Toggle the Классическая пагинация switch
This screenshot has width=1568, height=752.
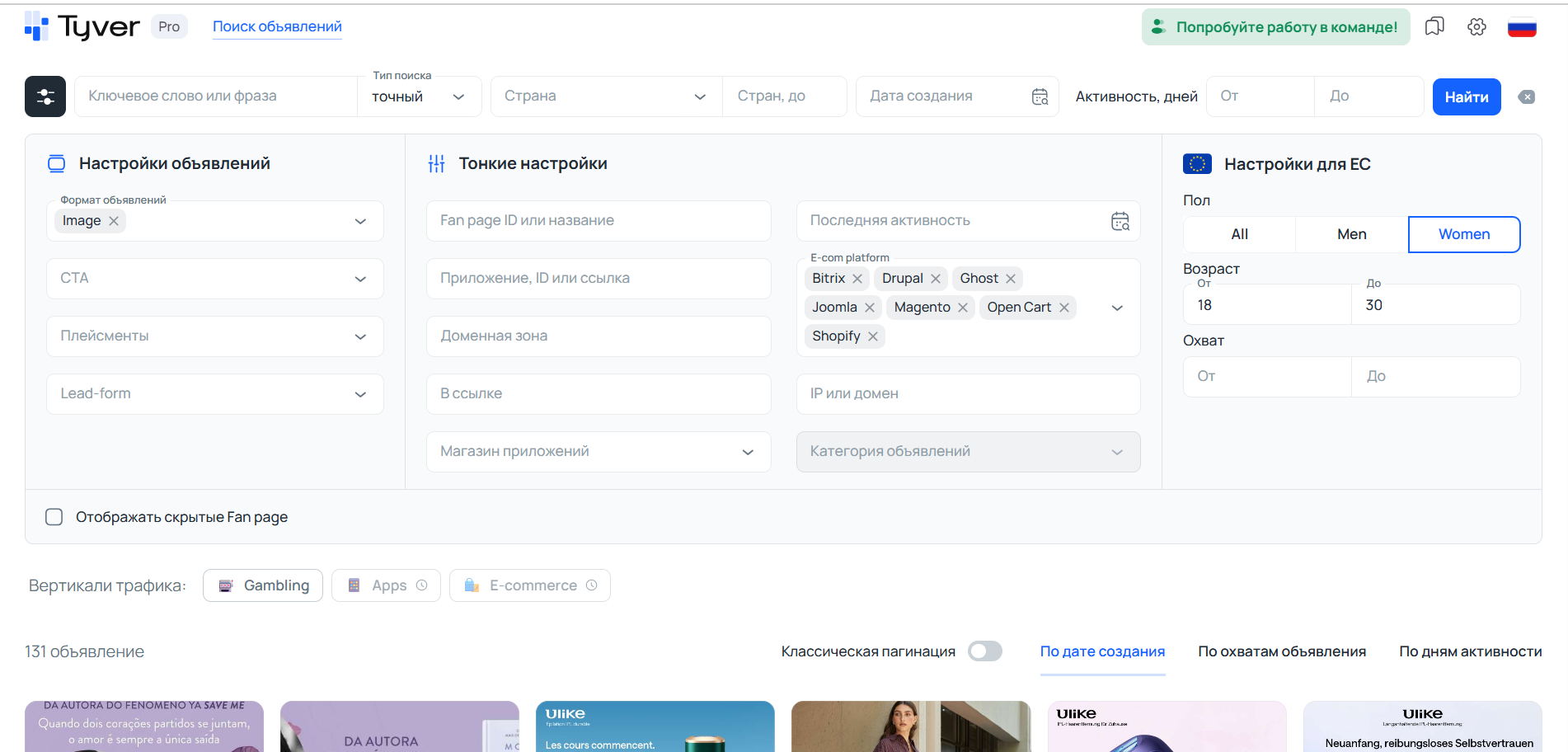(984, 651)
